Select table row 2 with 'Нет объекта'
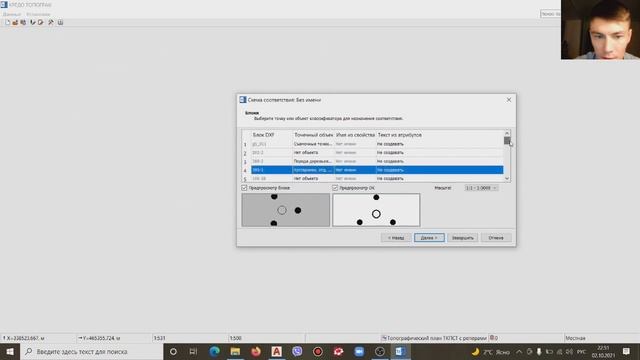Image resolution: width=640 pixels, height=360 pixels. 372,153
